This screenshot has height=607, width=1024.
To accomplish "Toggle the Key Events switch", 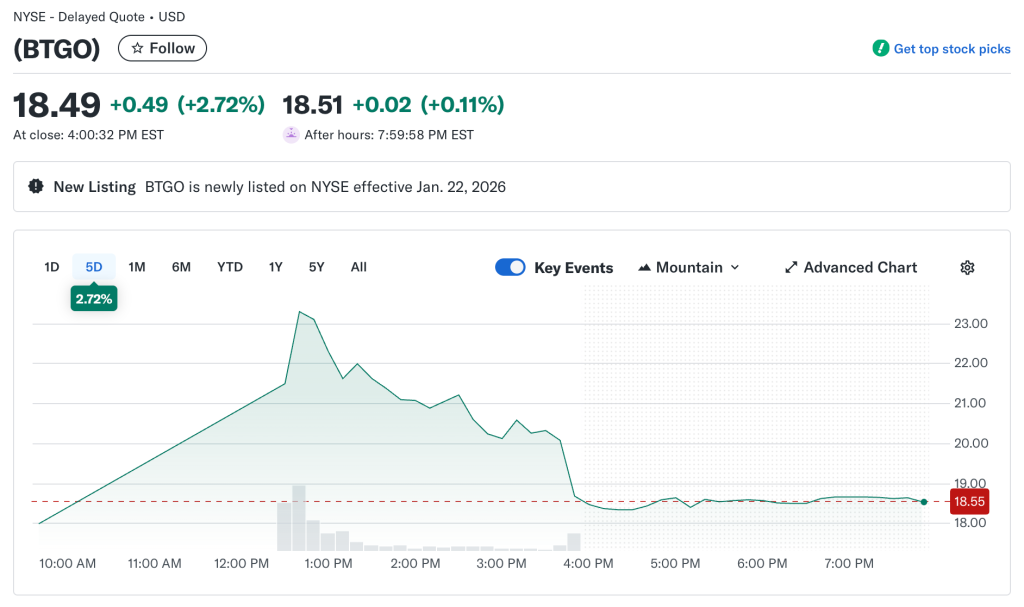I will [510, 267].
